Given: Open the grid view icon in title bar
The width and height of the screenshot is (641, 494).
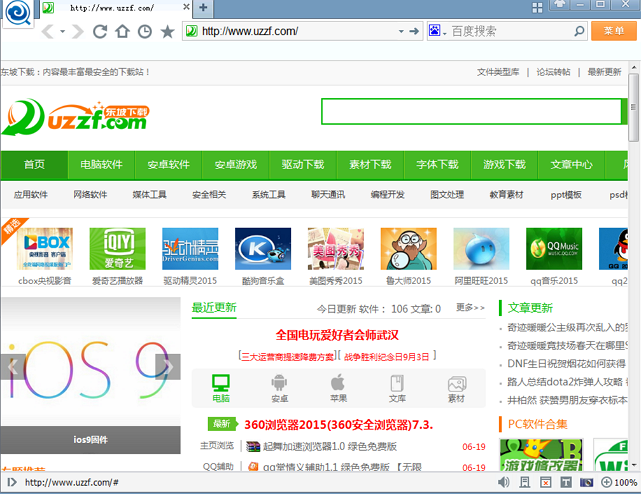Looking at the screenshot, I should (537, 8).
